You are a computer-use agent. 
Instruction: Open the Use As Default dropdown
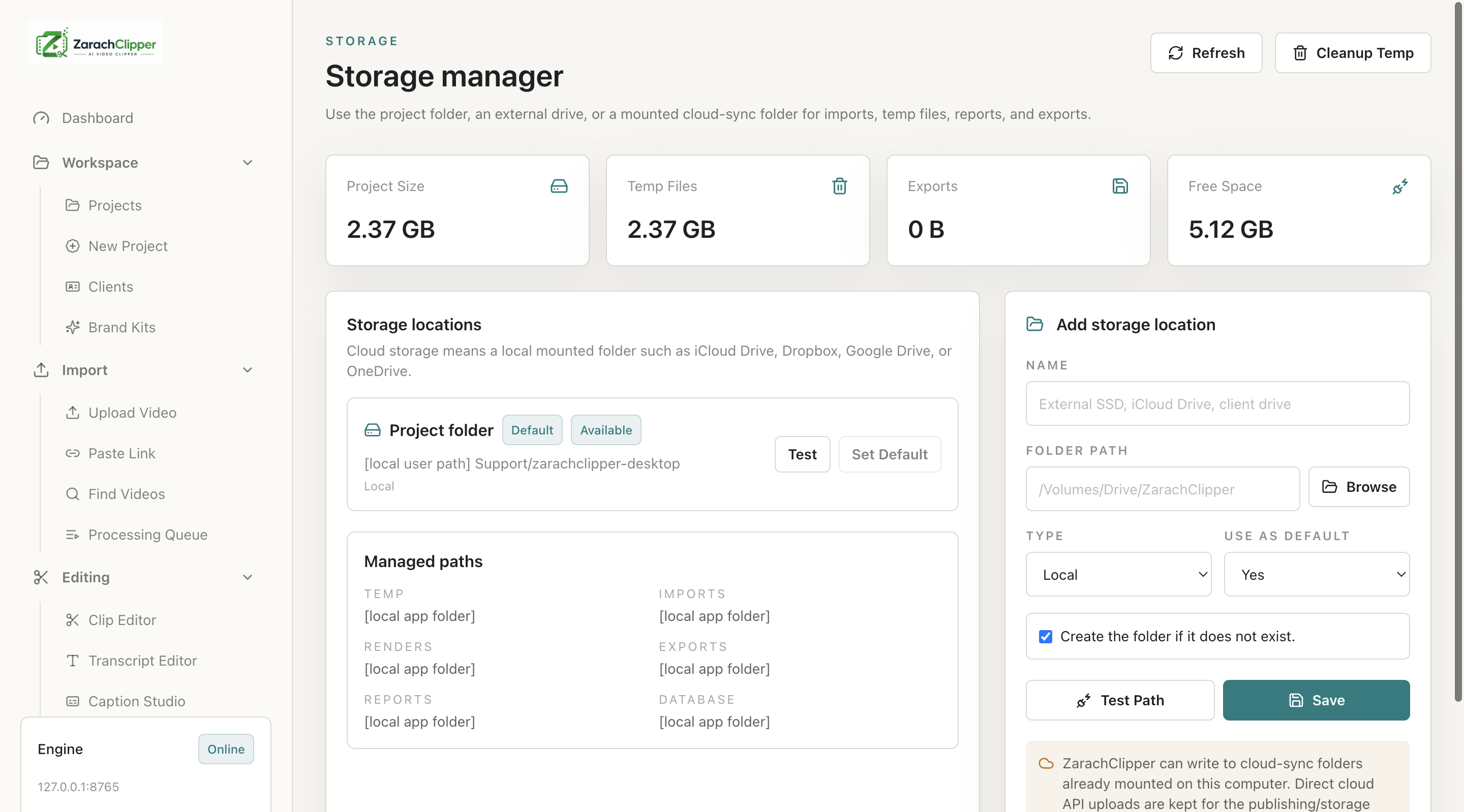point(1316,575)
